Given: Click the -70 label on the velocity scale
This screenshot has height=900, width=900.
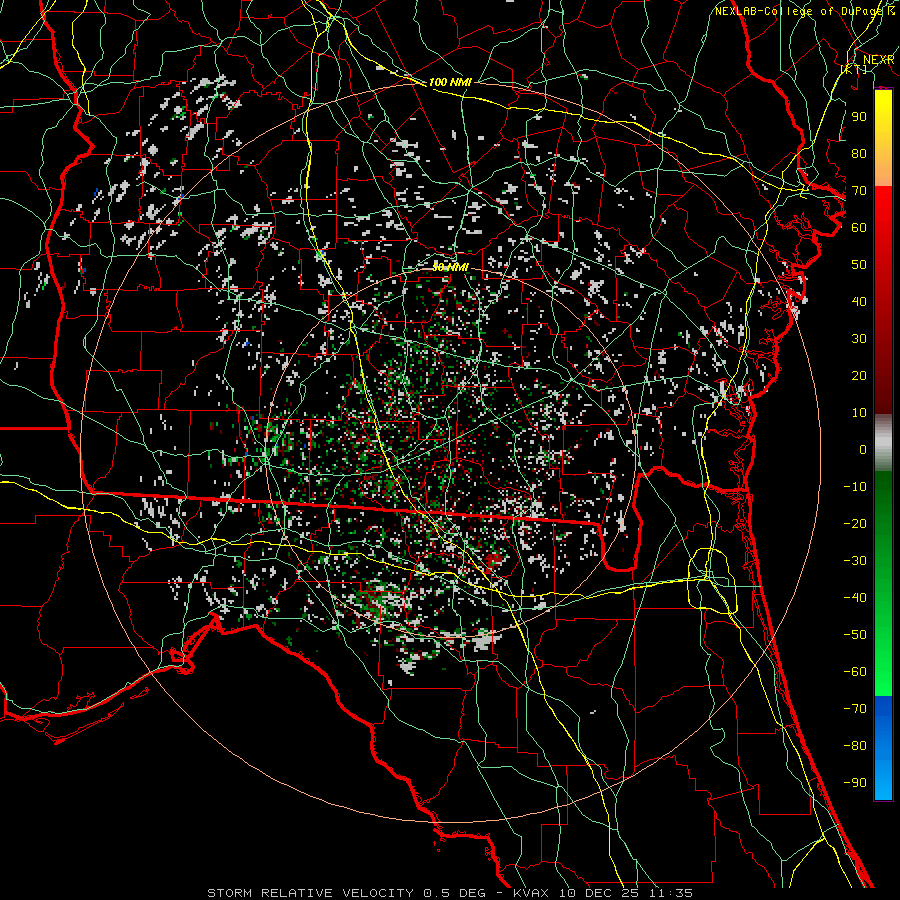Looking at the screenshot, I should click(855, 709).
